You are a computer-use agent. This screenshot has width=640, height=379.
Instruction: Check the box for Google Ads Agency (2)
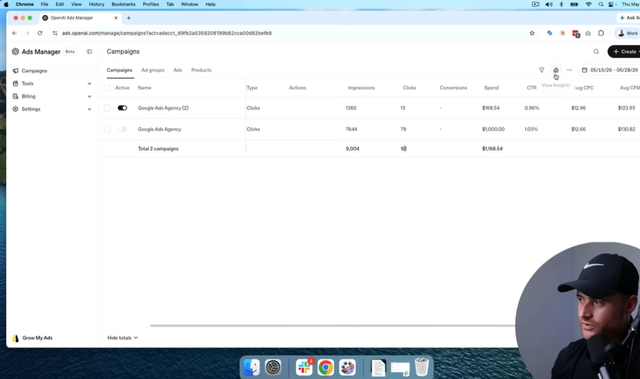(x=107, y=108)
